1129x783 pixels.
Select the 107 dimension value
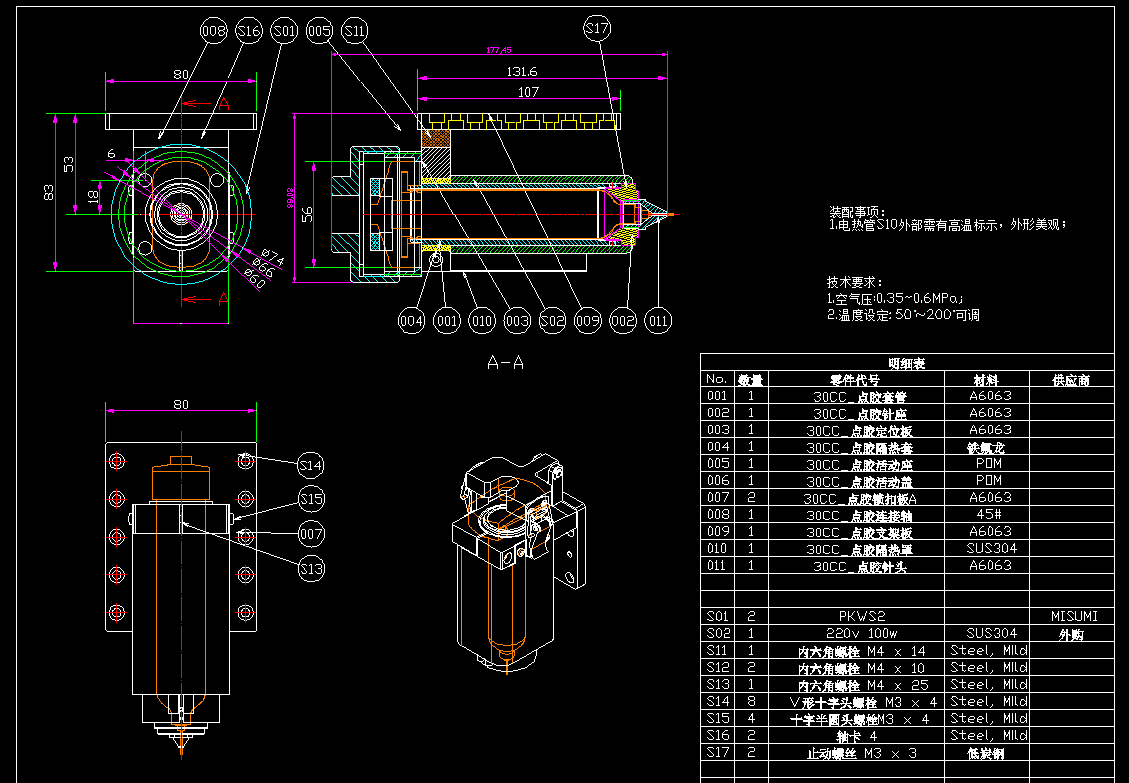(x=528, y=92)
